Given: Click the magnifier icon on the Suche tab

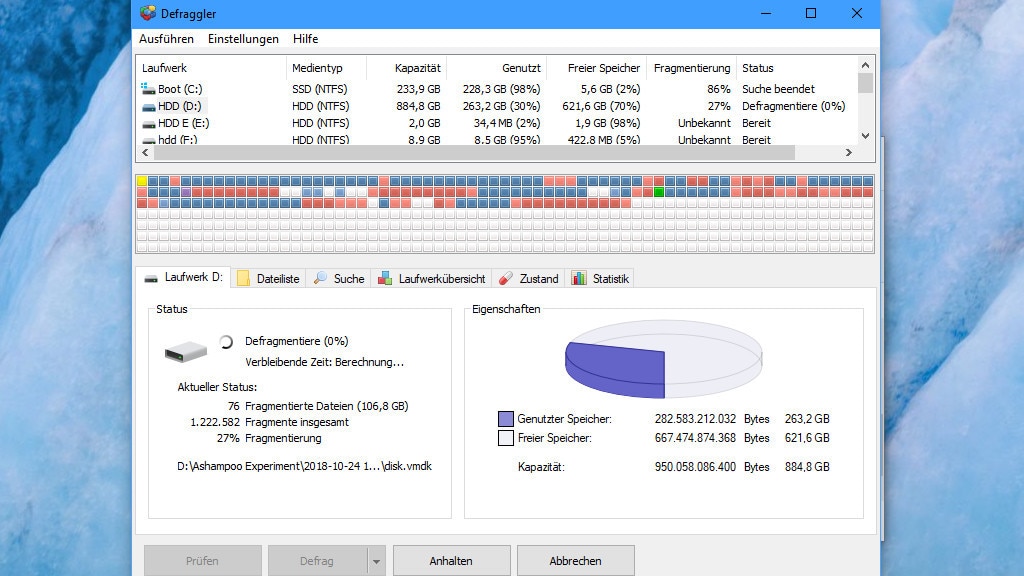Looking at the screenshot, I should pos(320,279).
